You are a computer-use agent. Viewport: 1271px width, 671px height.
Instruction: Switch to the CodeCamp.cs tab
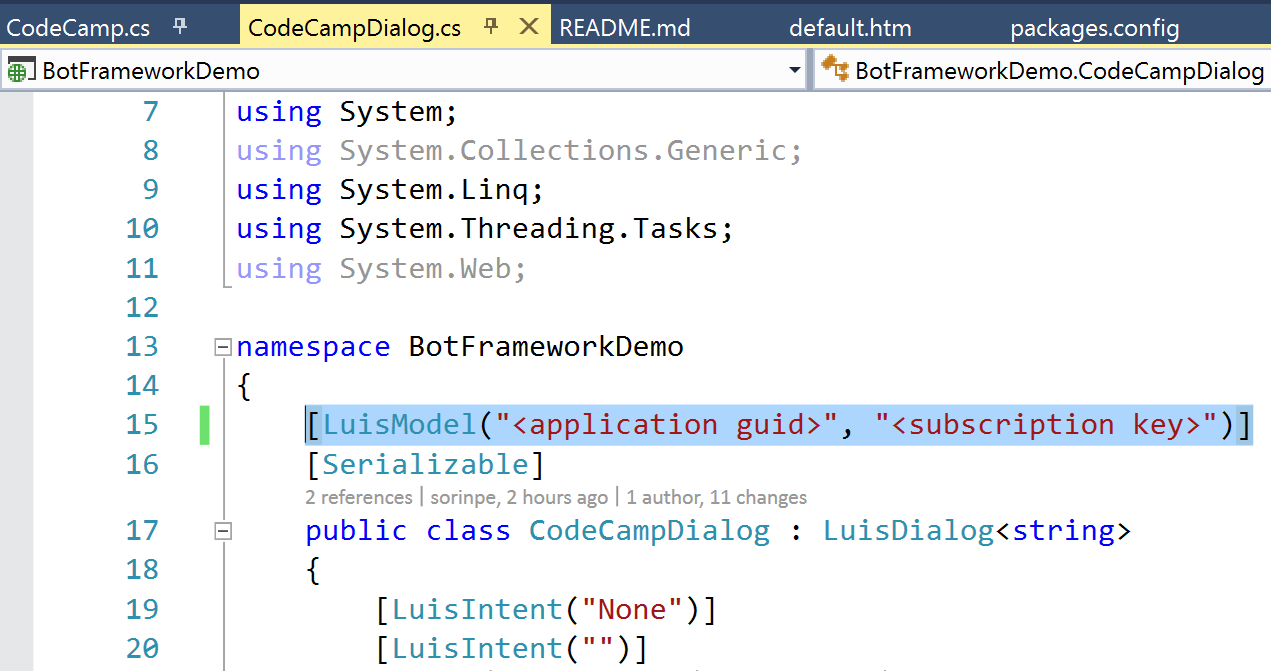pyautogui.click(x=79, y=27)
